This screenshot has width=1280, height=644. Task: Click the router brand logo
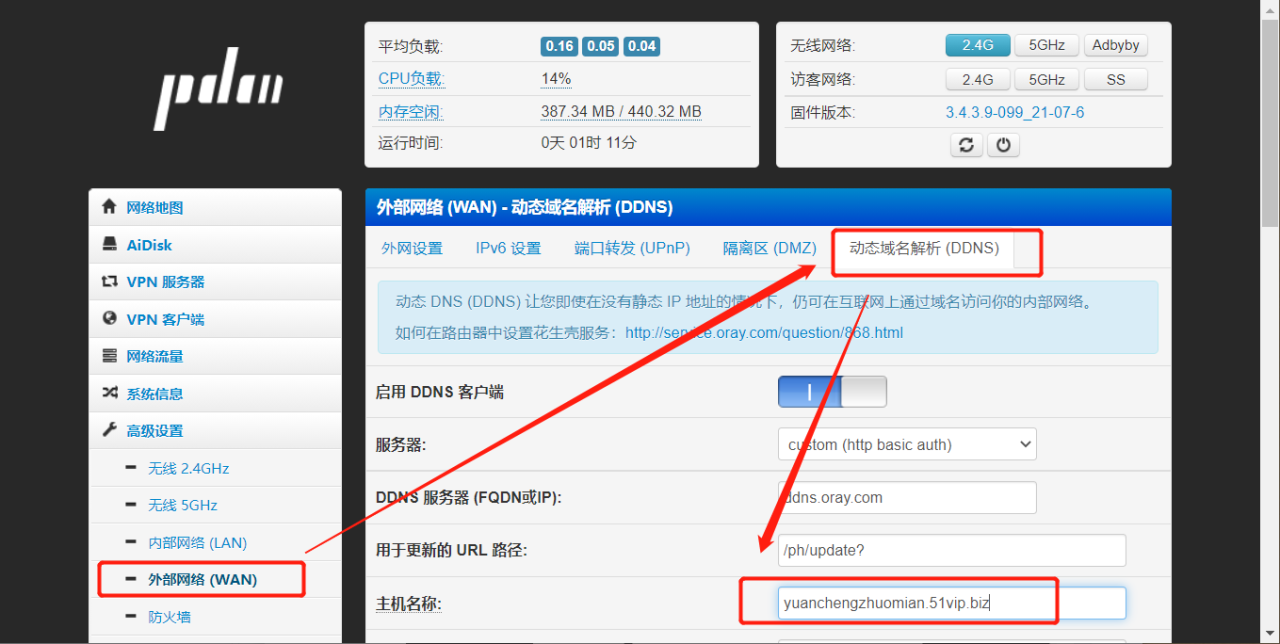pos(218,88)
